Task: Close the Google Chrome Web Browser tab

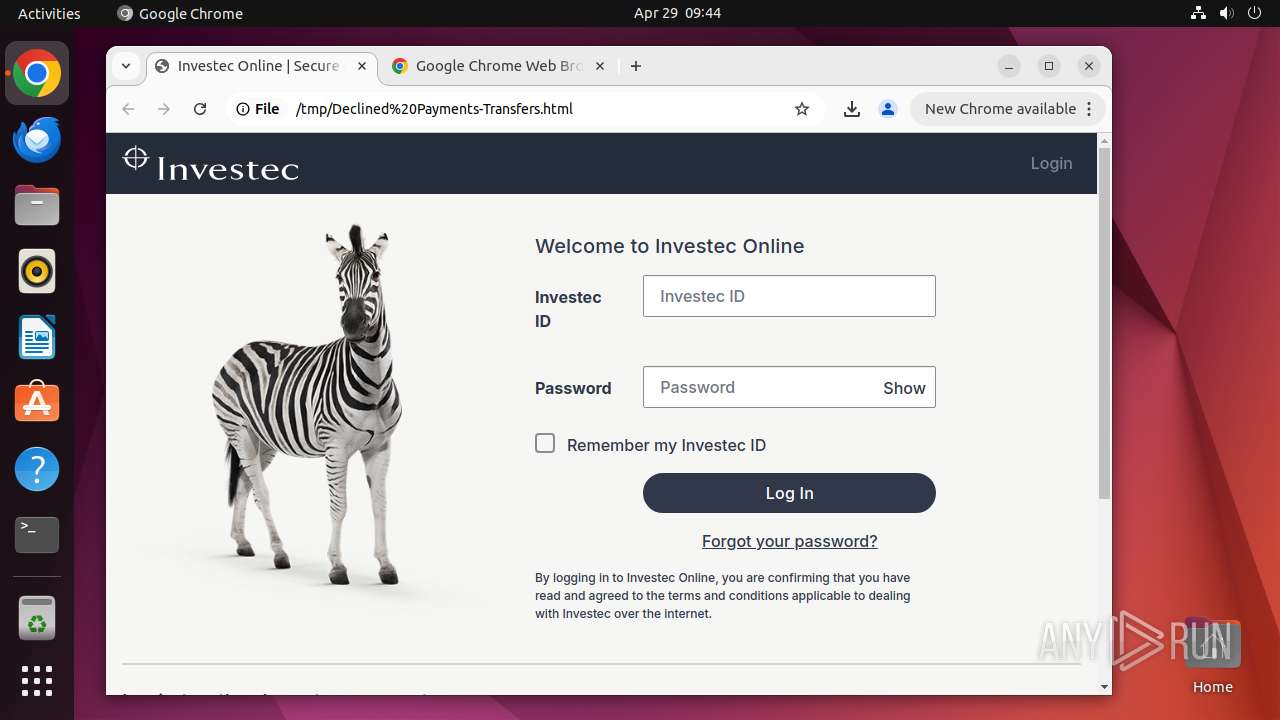Action: pyautogui.click(x=600, y=66)
